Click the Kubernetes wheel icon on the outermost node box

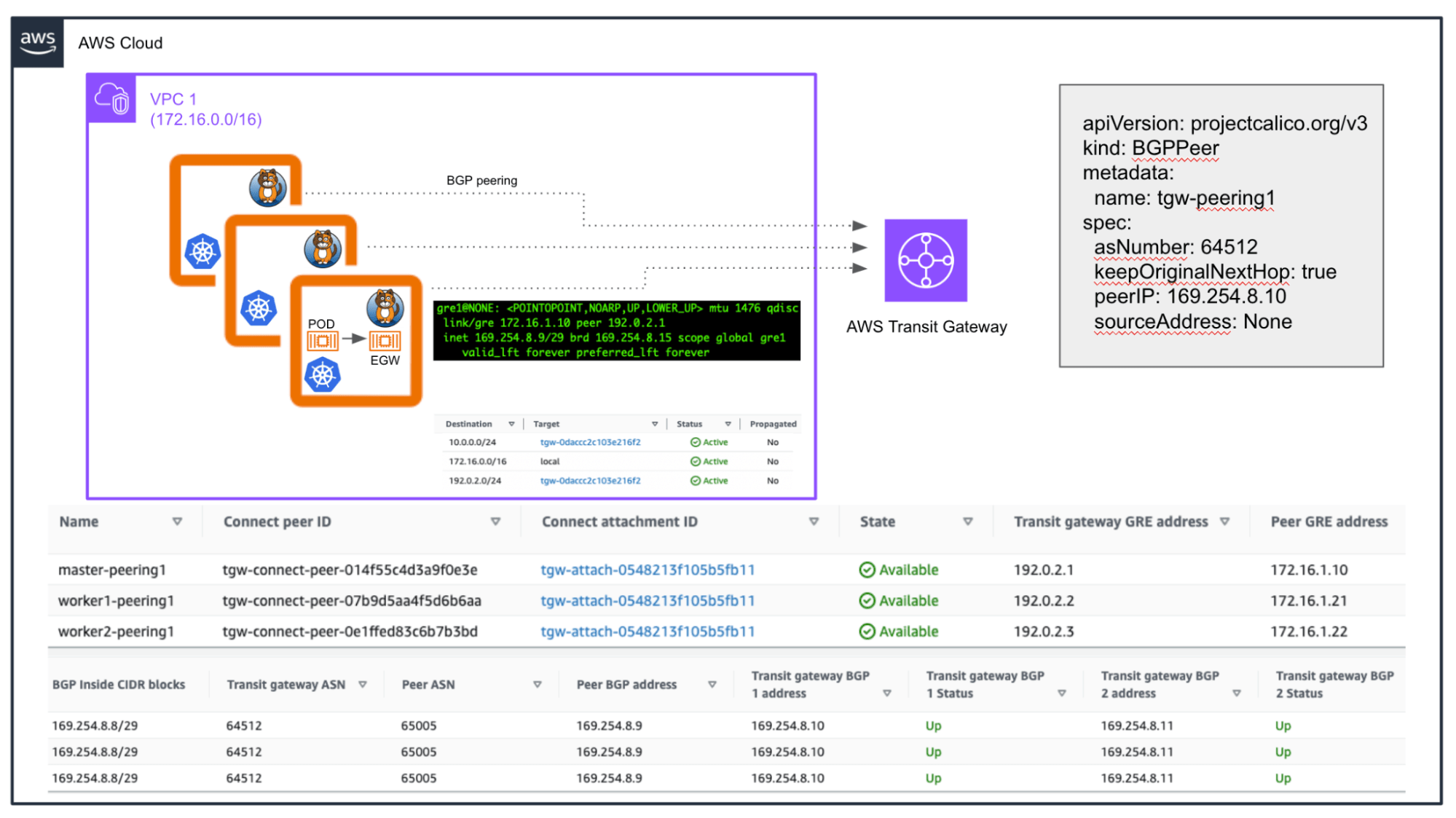pos(202,251)
